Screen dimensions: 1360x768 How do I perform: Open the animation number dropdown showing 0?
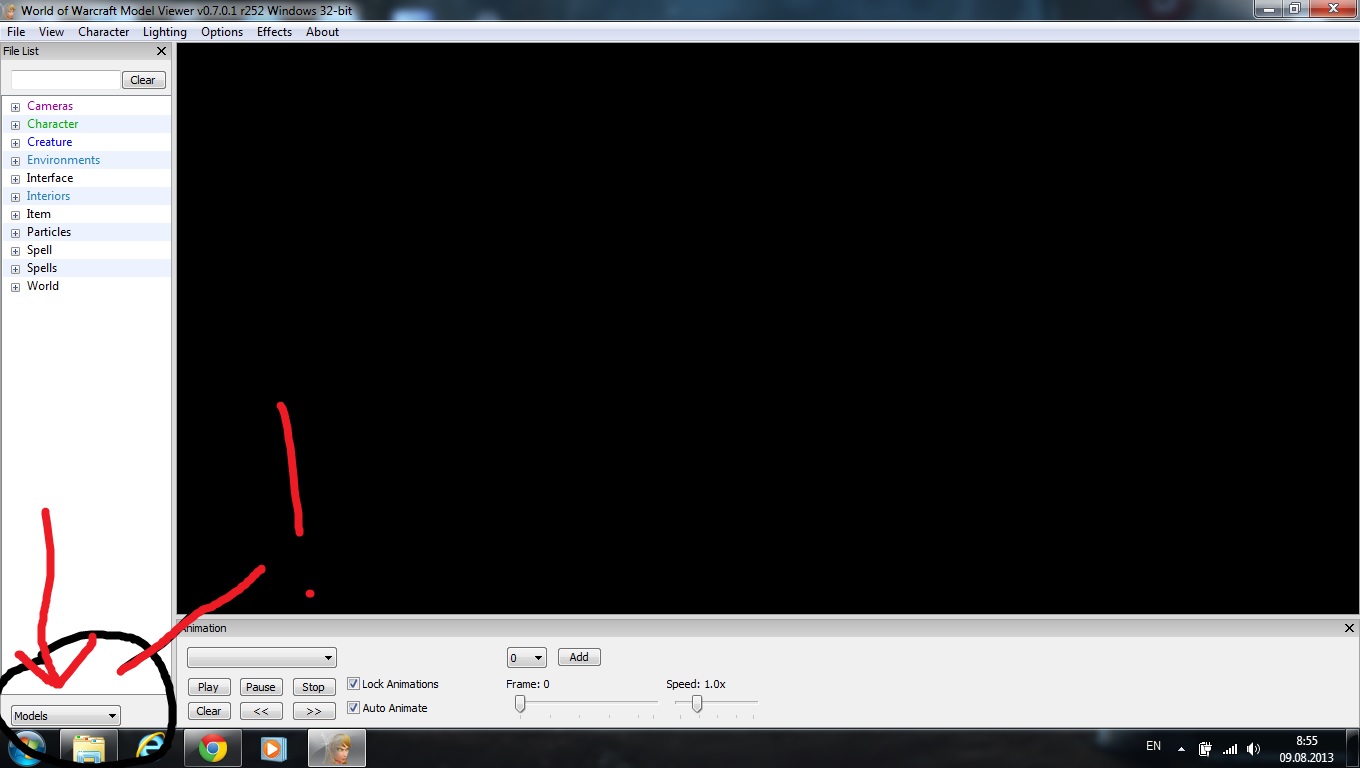click(527, 657)
